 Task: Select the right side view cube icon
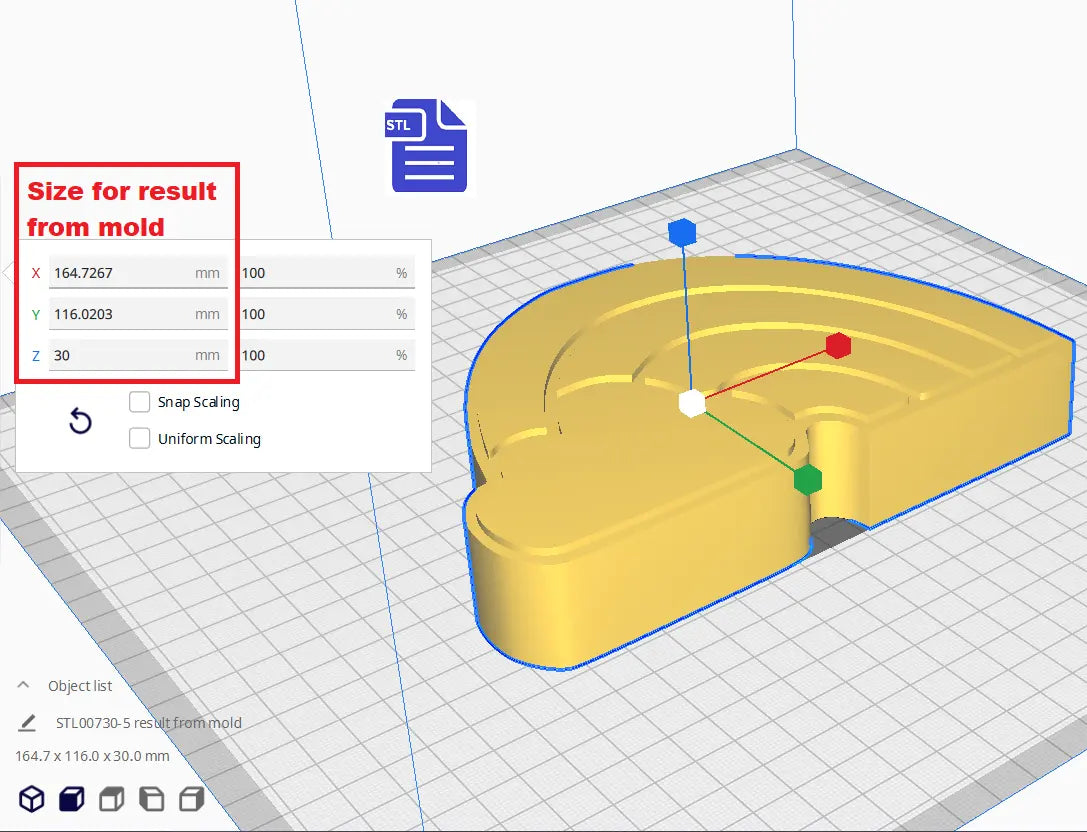(191, 799)
